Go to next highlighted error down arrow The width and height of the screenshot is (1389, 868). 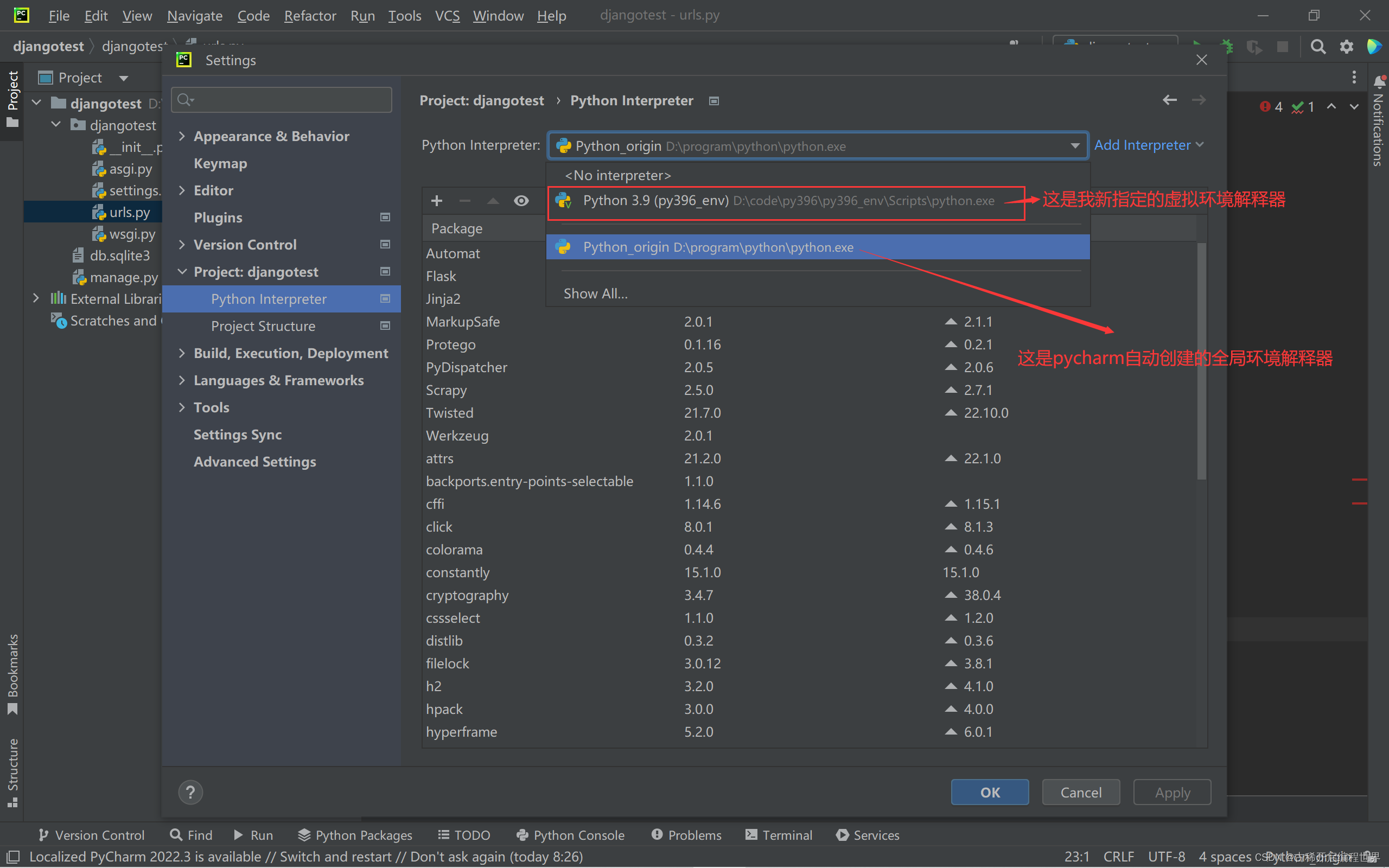tap(1354, 107)
